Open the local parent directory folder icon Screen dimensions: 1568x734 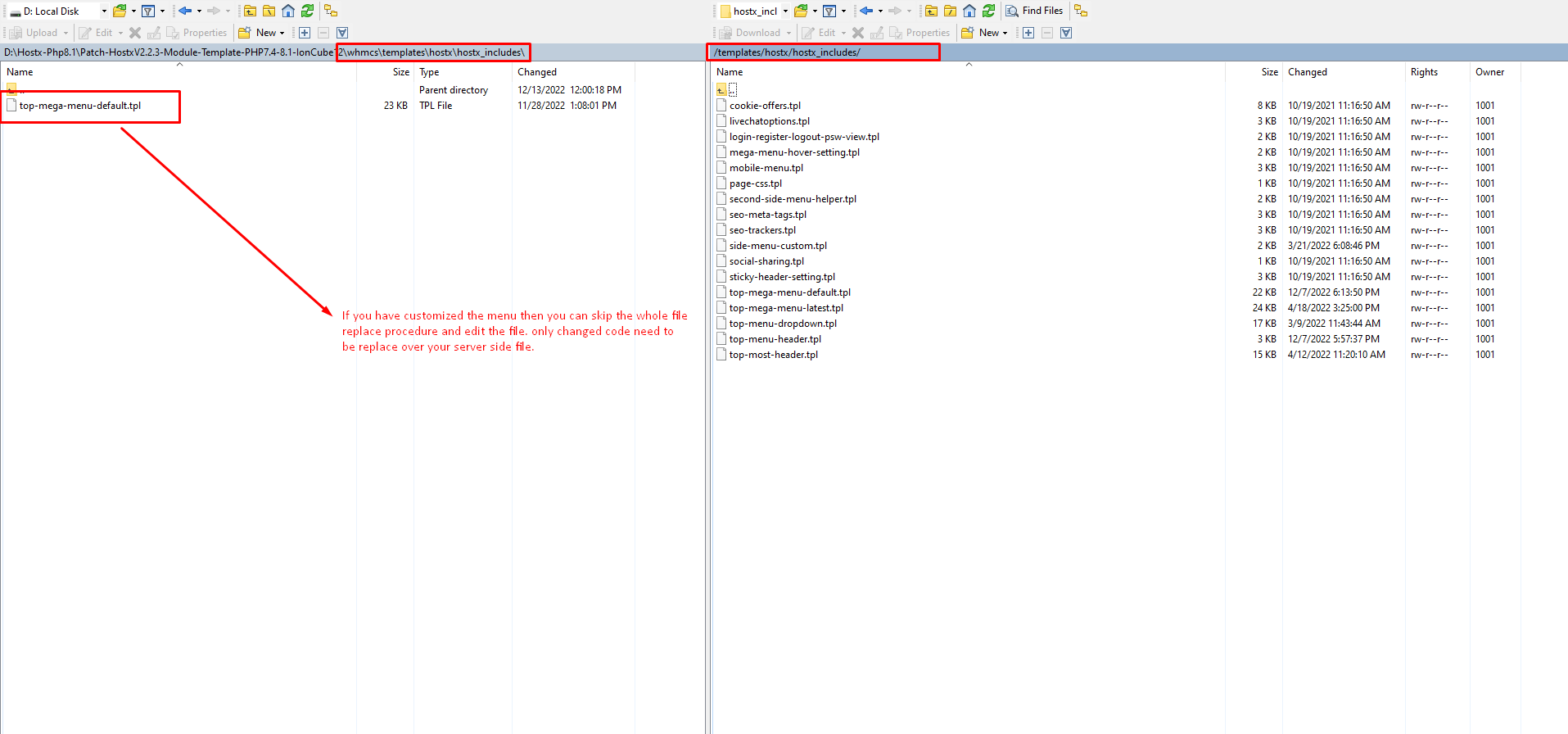[x=250, y=11]
